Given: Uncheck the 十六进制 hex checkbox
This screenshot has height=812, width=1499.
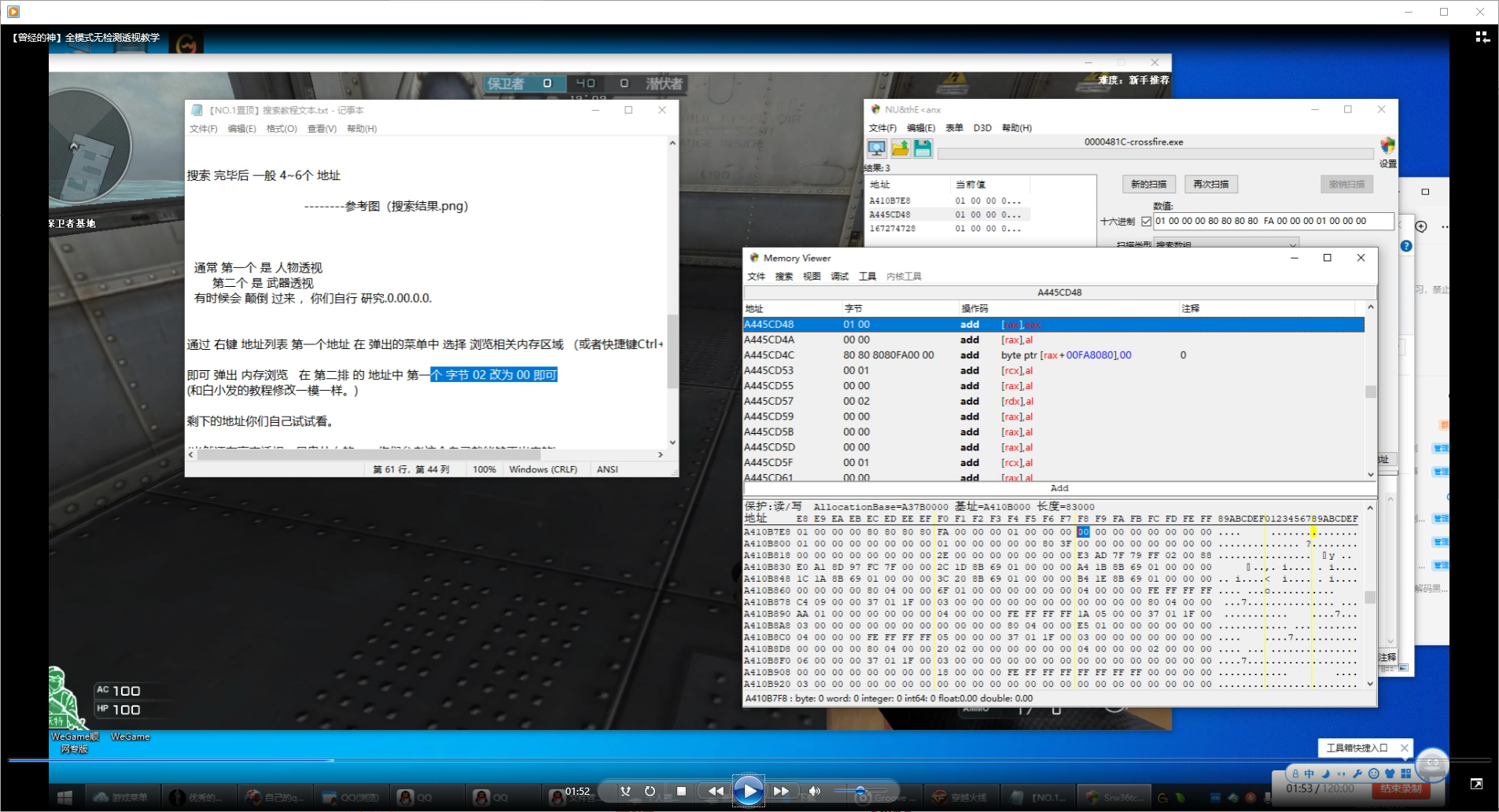Looking at the screenshot, I should point(1146,222).
